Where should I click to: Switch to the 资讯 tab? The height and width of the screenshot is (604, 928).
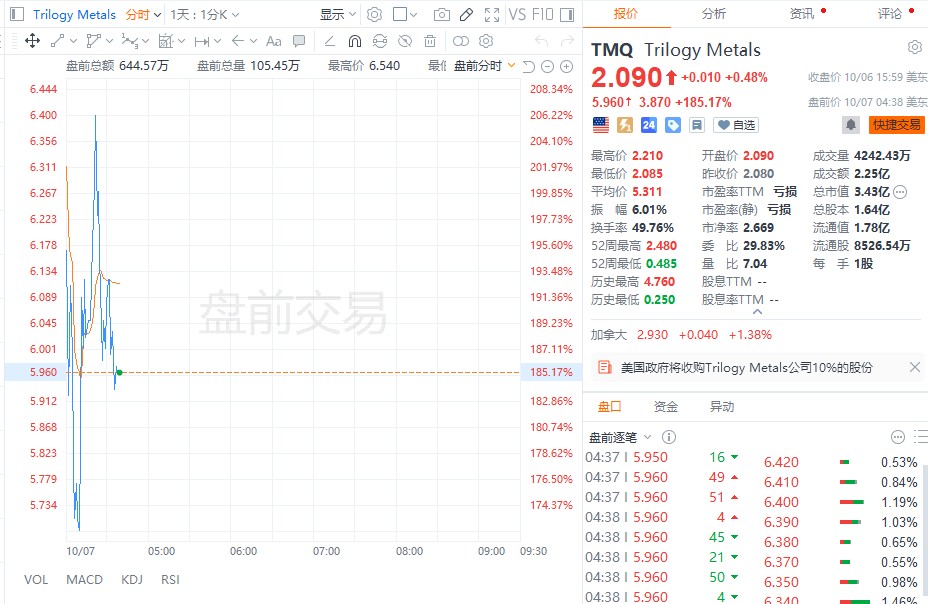[802, 14]
